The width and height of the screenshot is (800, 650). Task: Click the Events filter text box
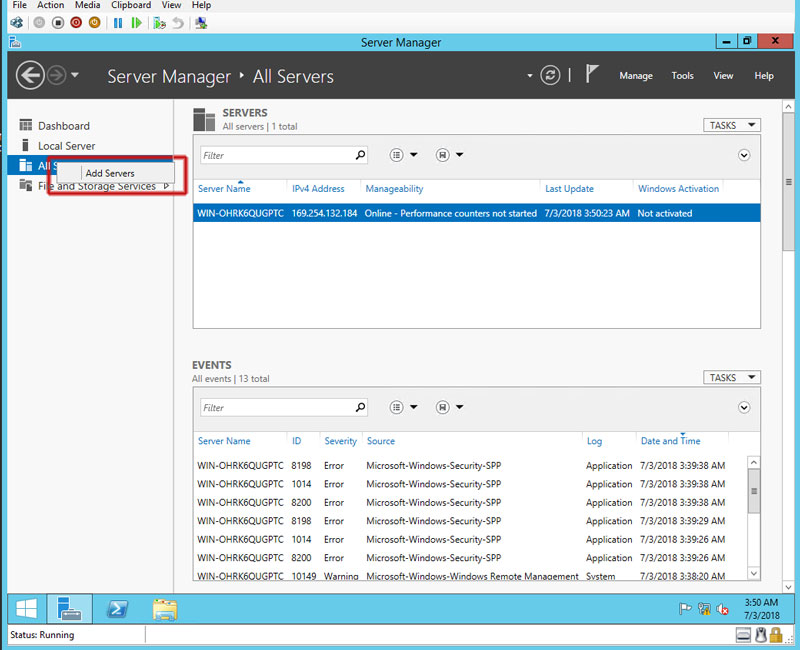point(275,408)
